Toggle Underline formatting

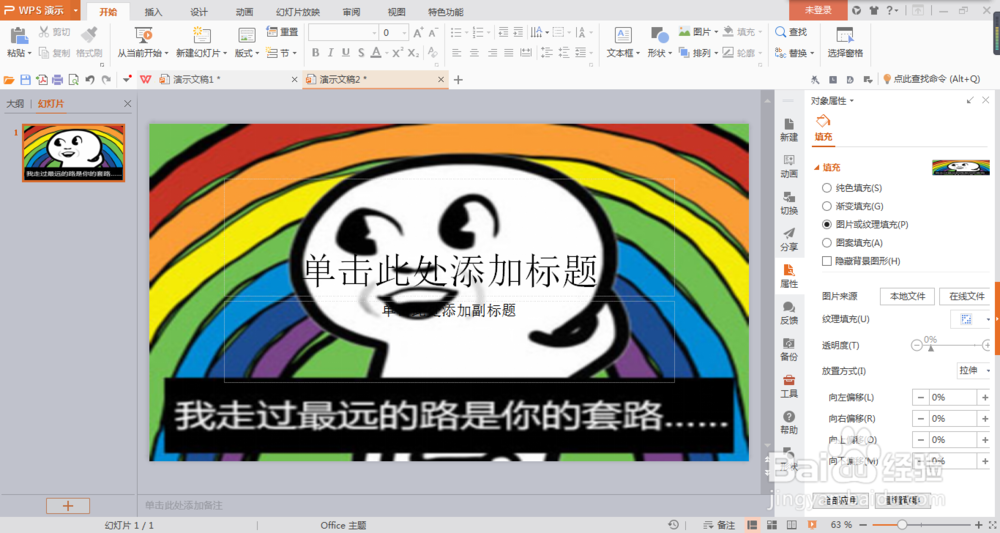click(346, 53)
